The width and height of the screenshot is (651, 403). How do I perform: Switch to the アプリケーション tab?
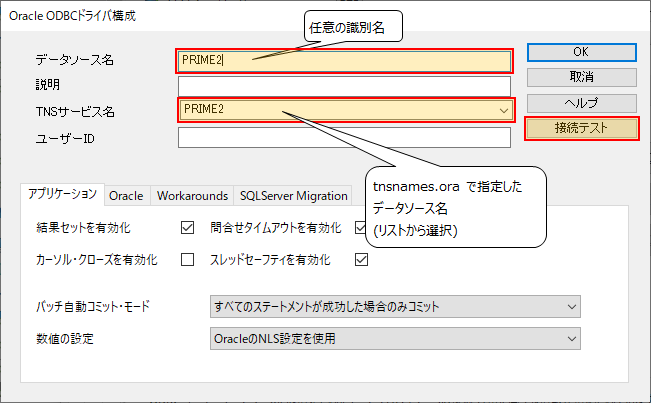(x=62, y=194)
